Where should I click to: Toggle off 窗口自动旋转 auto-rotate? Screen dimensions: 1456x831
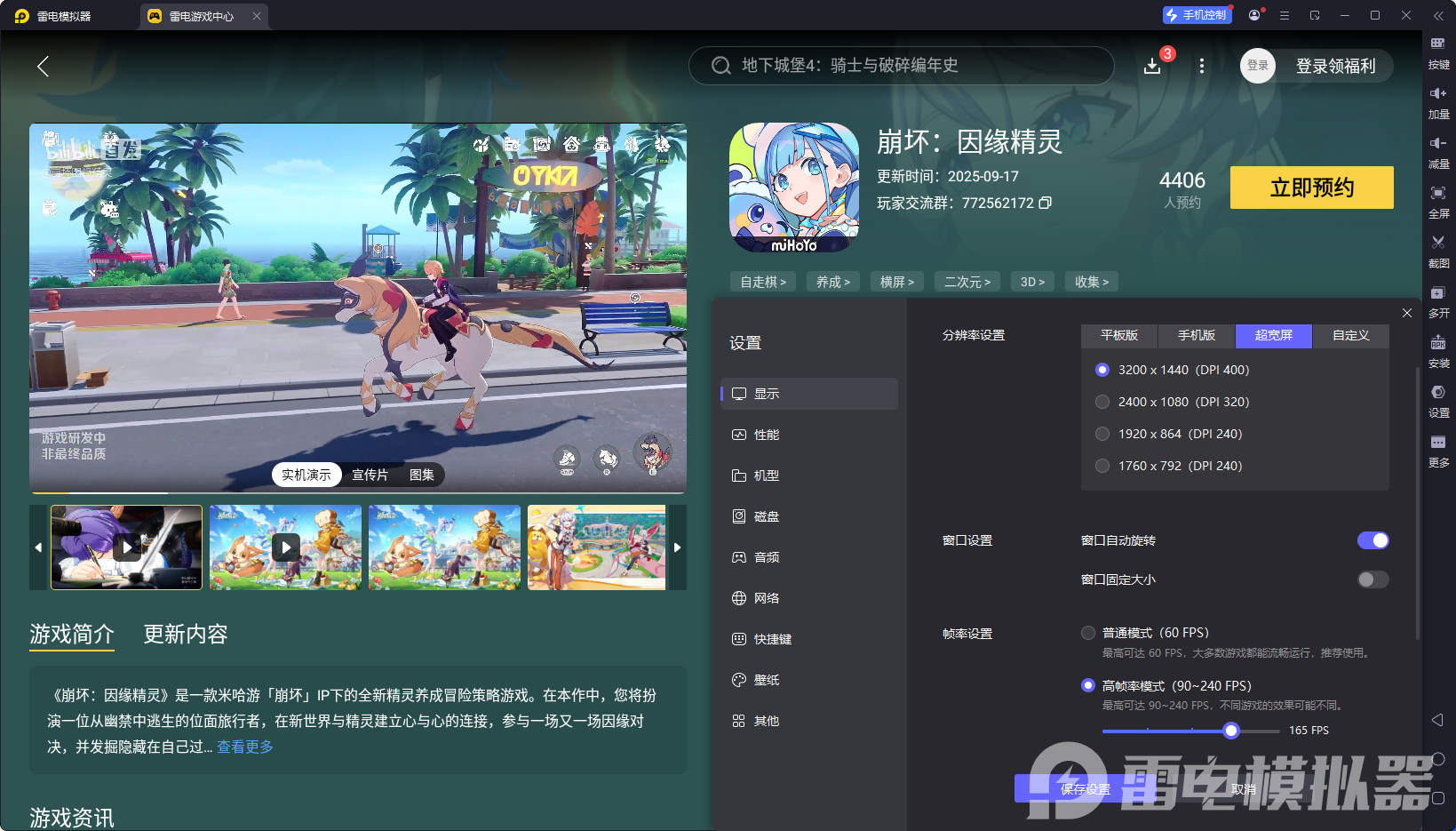(1372, 539)
